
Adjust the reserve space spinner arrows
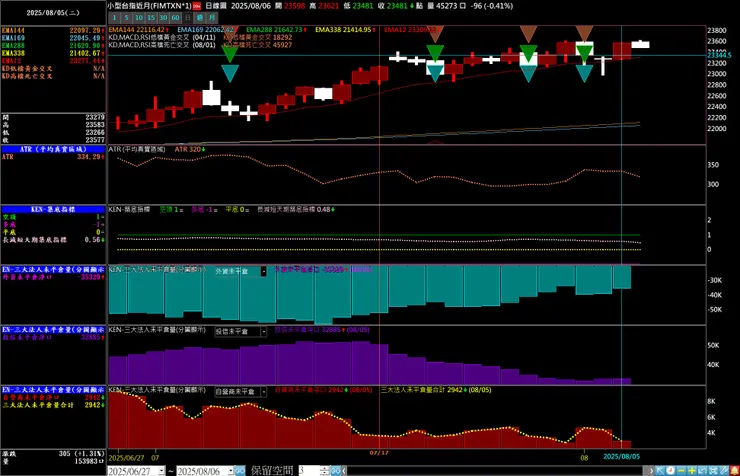(x=325, y=470)
